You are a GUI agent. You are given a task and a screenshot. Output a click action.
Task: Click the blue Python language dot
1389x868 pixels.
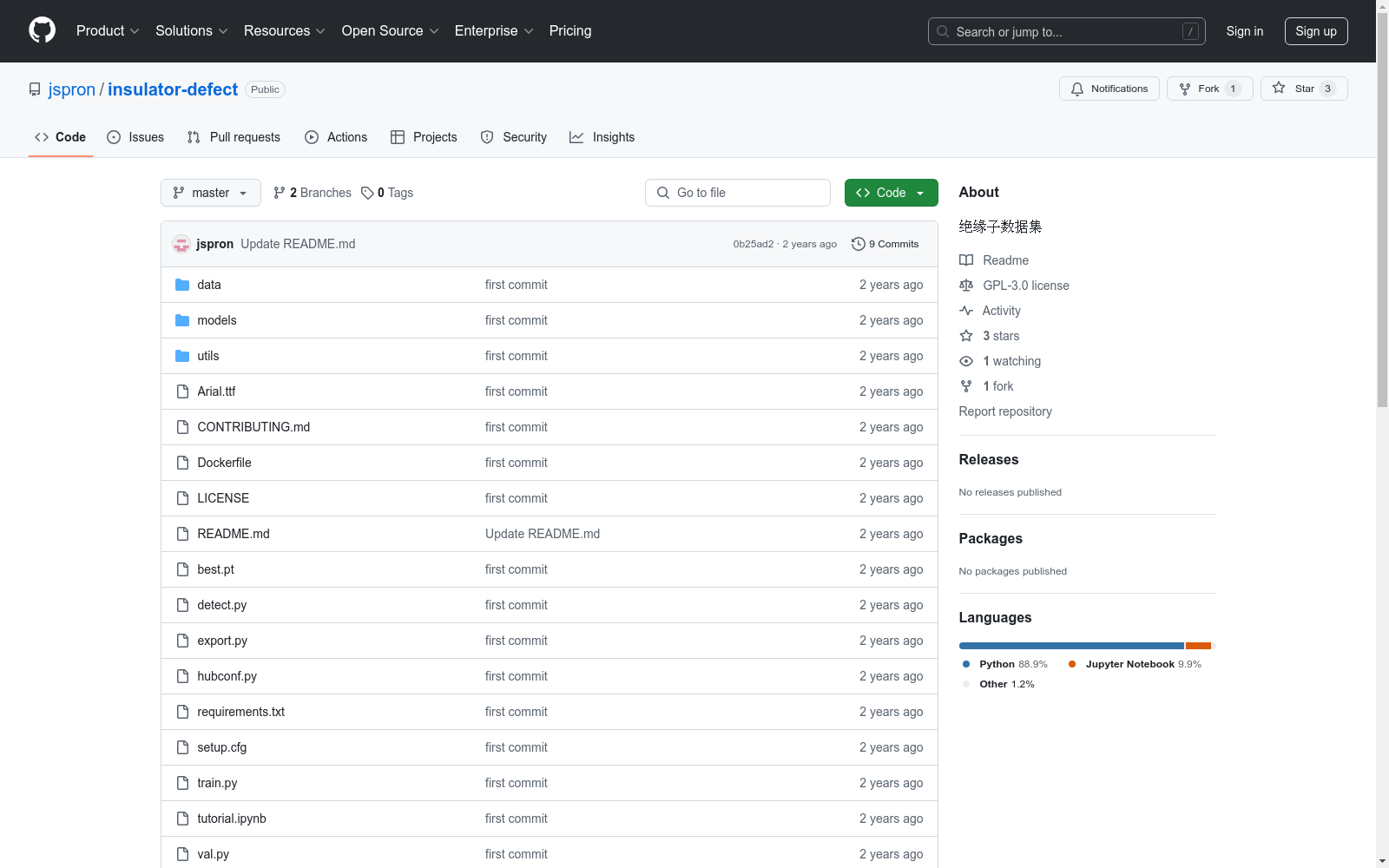pos(966,664)
